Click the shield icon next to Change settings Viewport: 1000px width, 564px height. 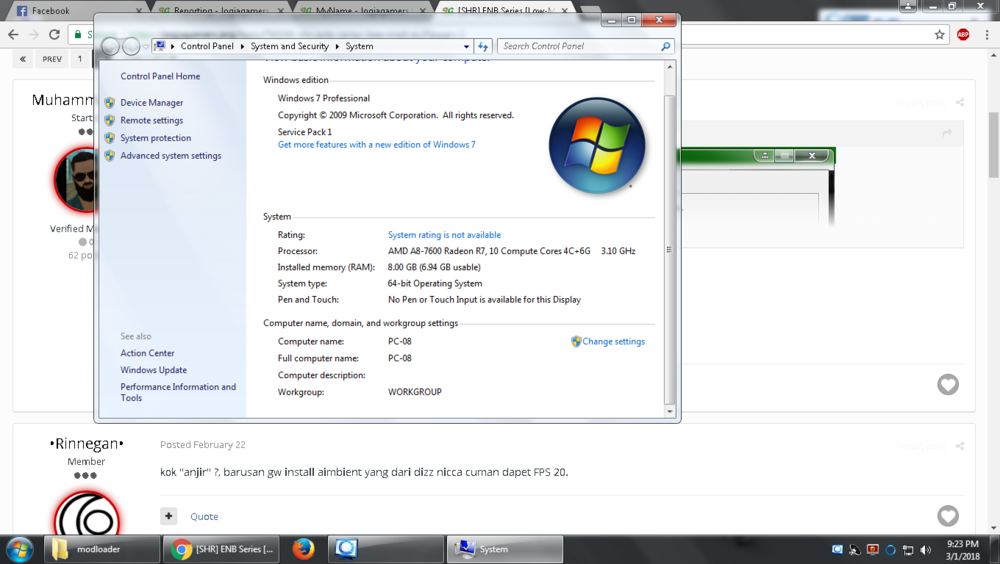576,341
